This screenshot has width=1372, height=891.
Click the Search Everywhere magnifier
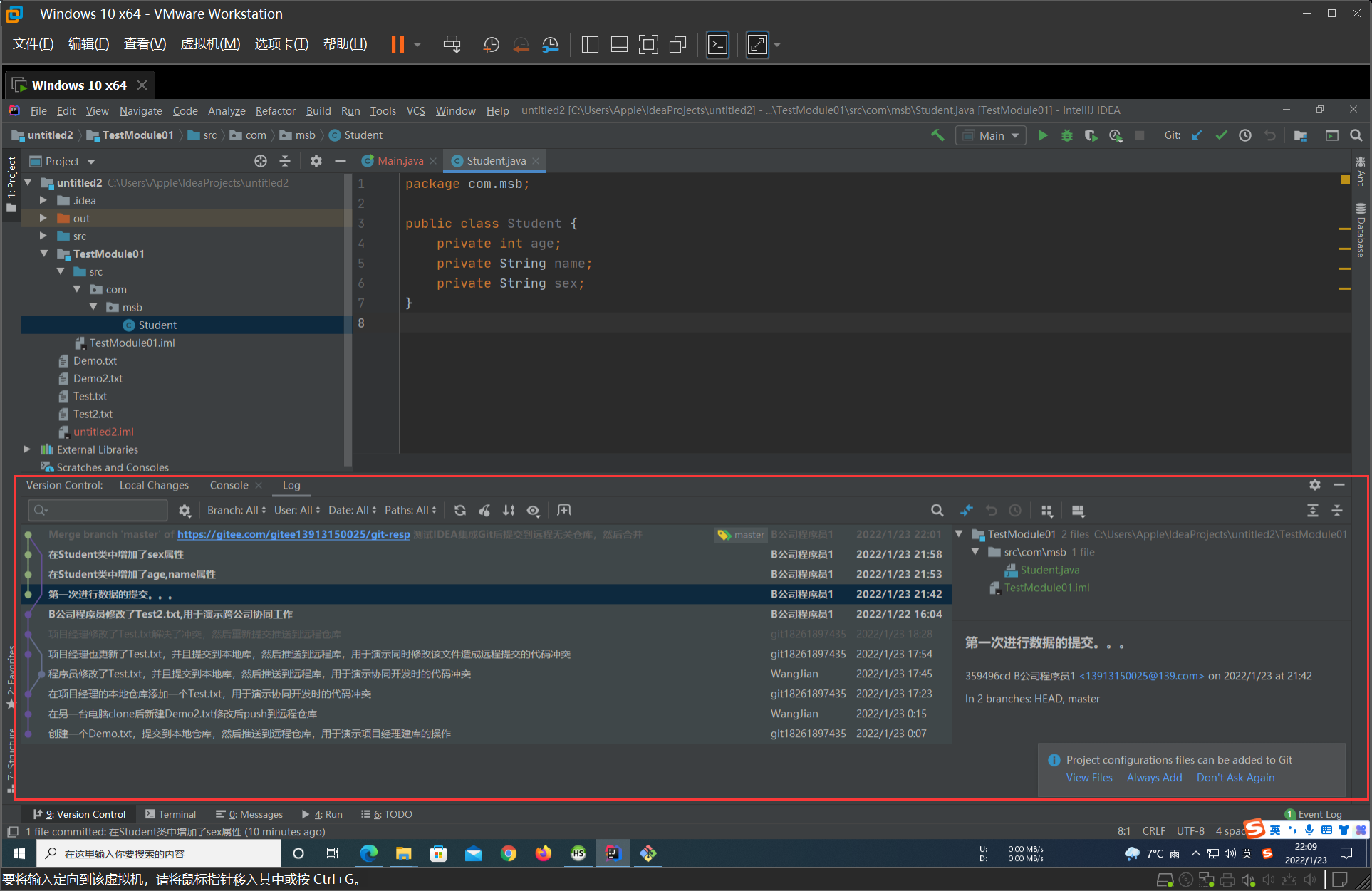click(x=1356, y=135)
